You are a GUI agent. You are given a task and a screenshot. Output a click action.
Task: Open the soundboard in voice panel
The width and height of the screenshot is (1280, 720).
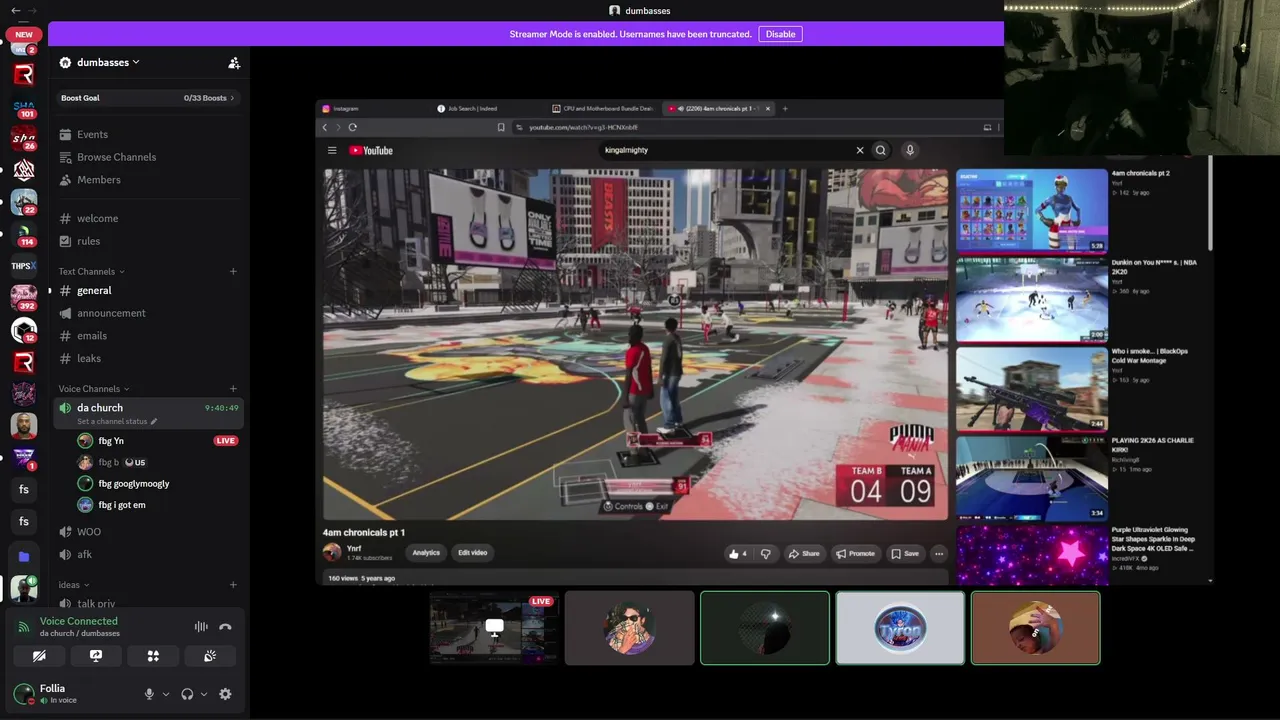click(210, 656)
